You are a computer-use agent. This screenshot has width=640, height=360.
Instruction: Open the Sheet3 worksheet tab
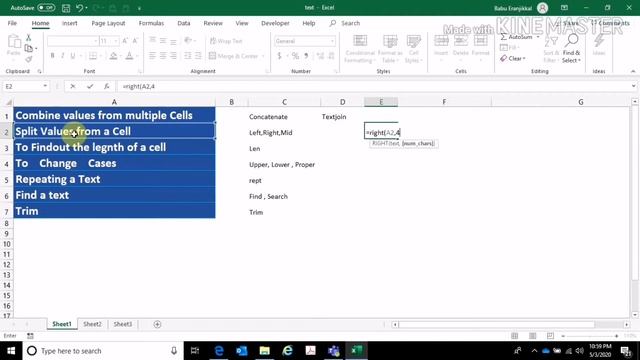(122, 324)
